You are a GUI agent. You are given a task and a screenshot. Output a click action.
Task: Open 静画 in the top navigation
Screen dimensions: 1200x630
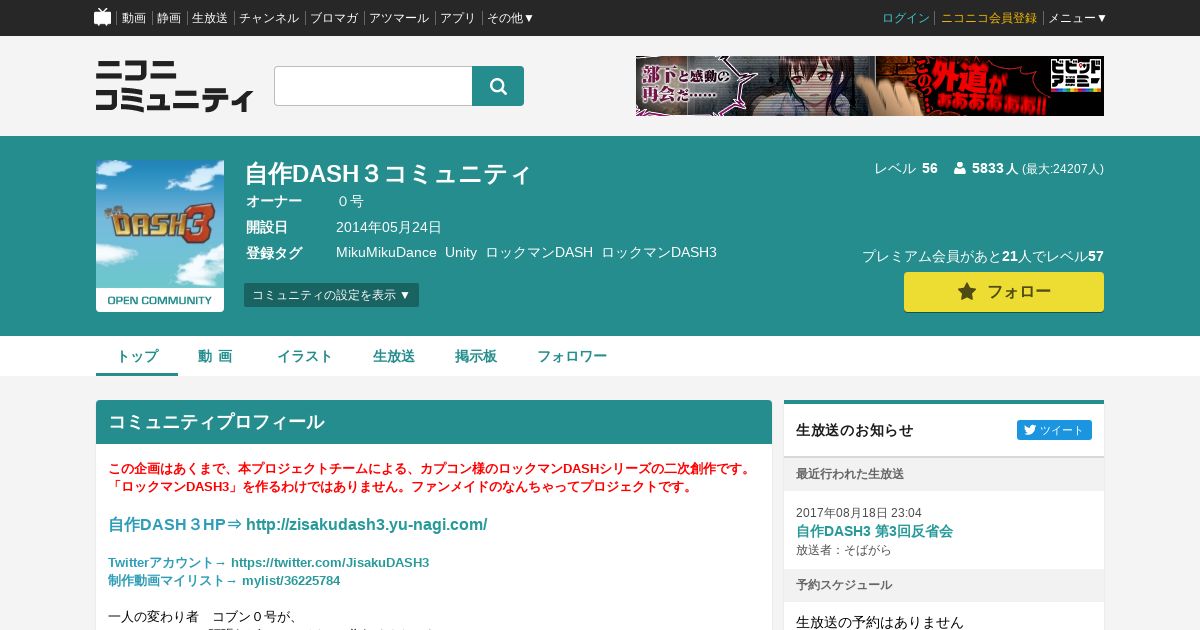(x=169, y=18)
